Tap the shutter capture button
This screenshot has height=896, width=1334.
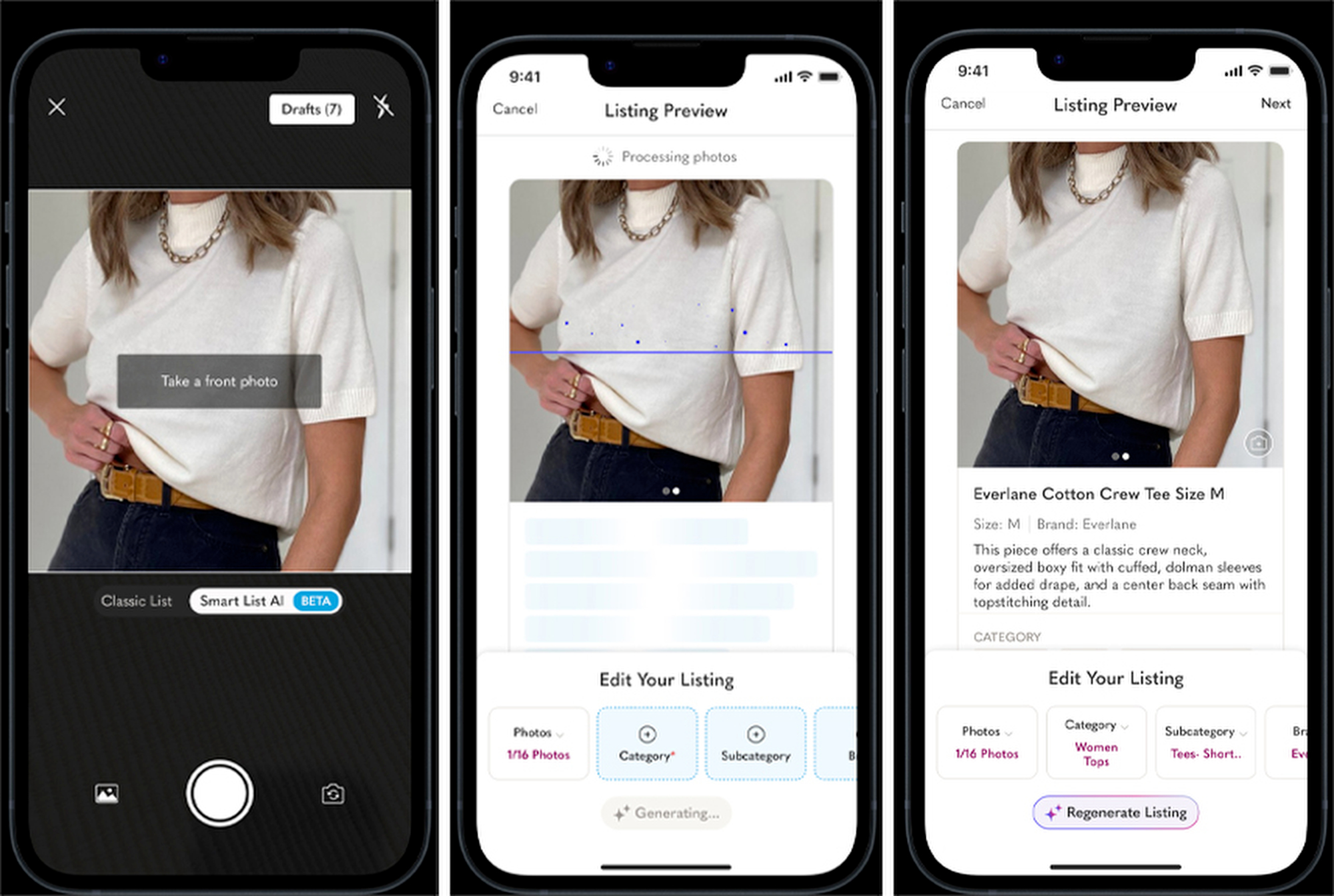219,793
